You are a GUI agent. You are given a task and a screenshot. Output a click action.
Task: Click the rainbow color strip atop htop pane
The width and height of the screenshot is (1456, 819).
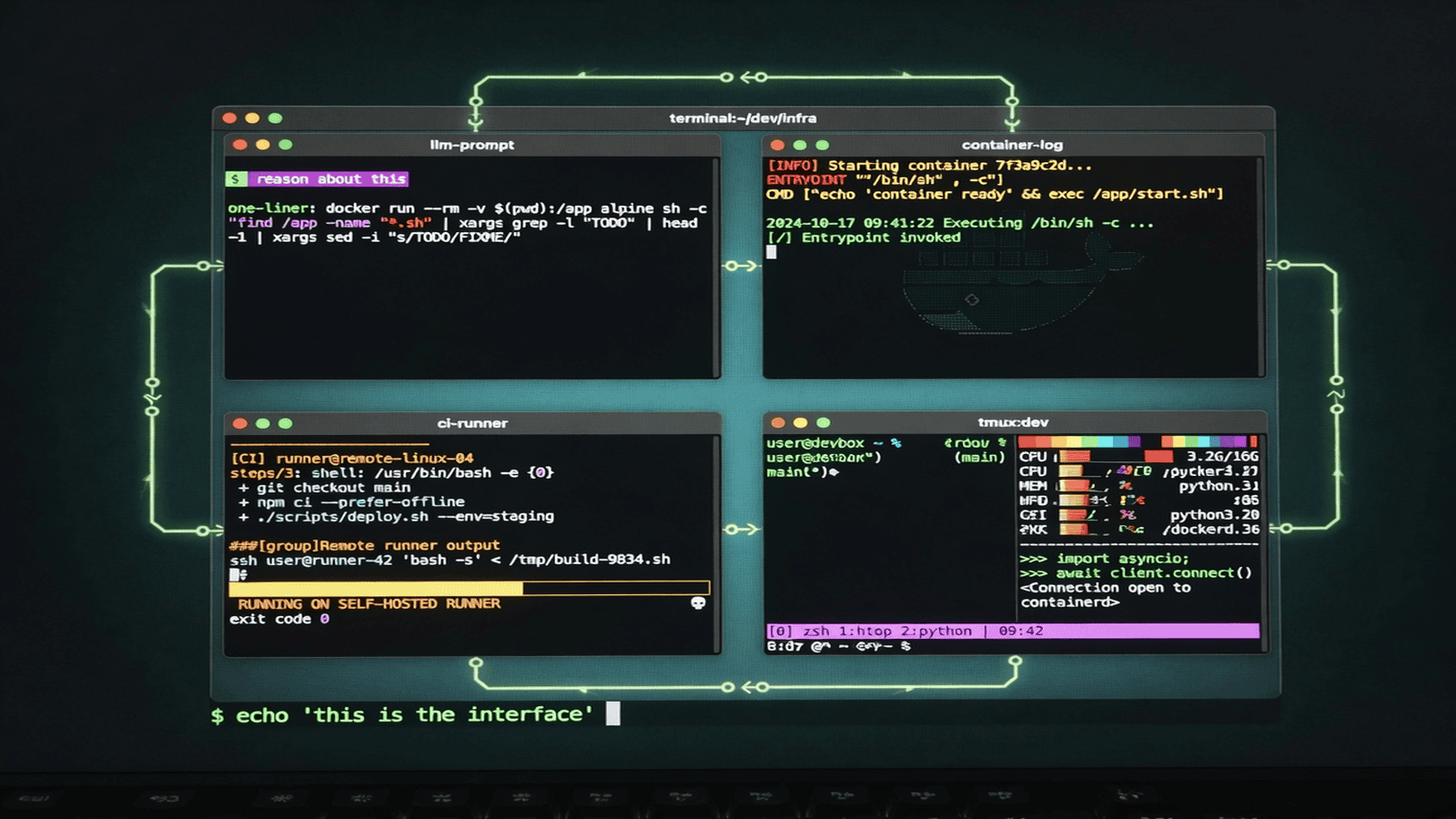(x=1138, y=441)
